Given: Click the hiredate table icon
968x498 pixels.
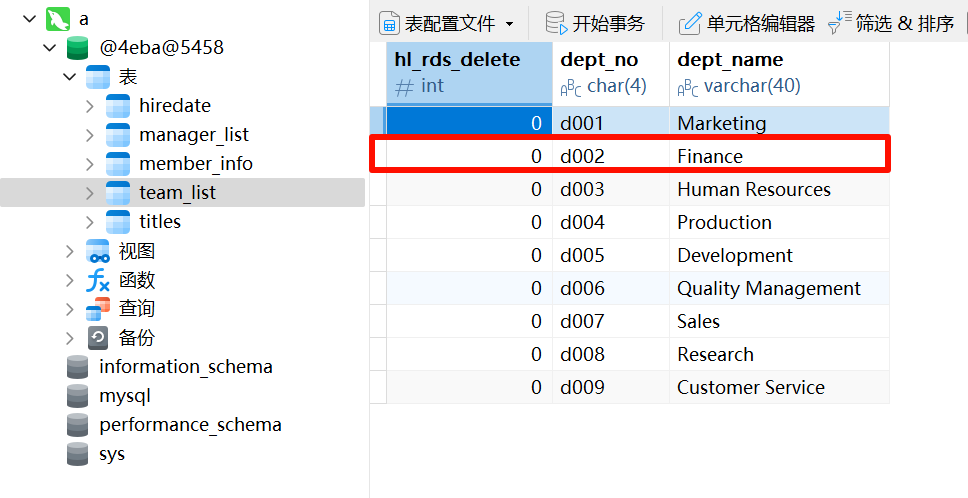Looking at the screenshot, I should click(x=118, y=106).
